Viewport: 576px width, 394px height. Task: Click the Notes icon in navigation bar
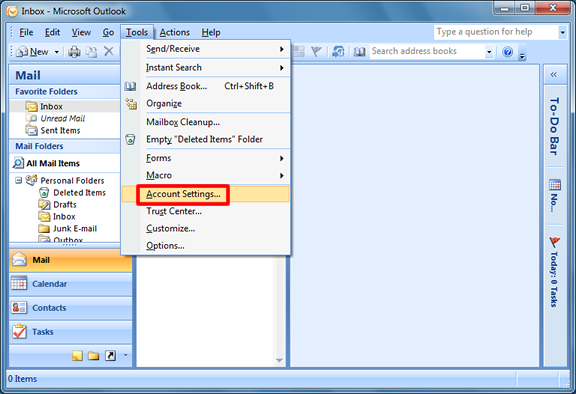pos(77,355)
